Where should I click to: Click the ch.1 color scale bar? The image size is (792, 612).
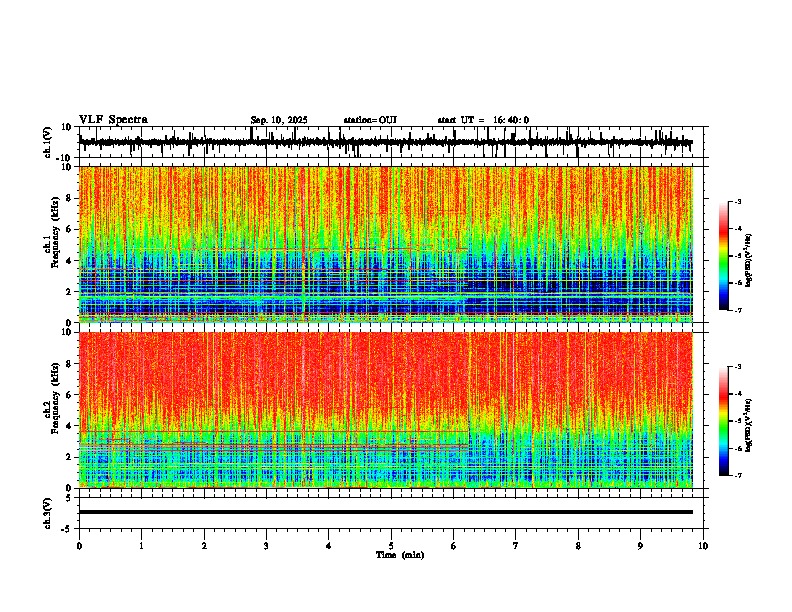pos(724,256)
